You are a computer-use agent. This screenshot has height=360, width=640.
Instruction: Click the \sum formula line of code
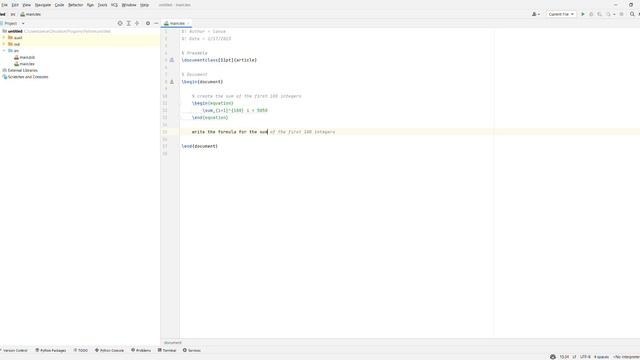point(235,110)
